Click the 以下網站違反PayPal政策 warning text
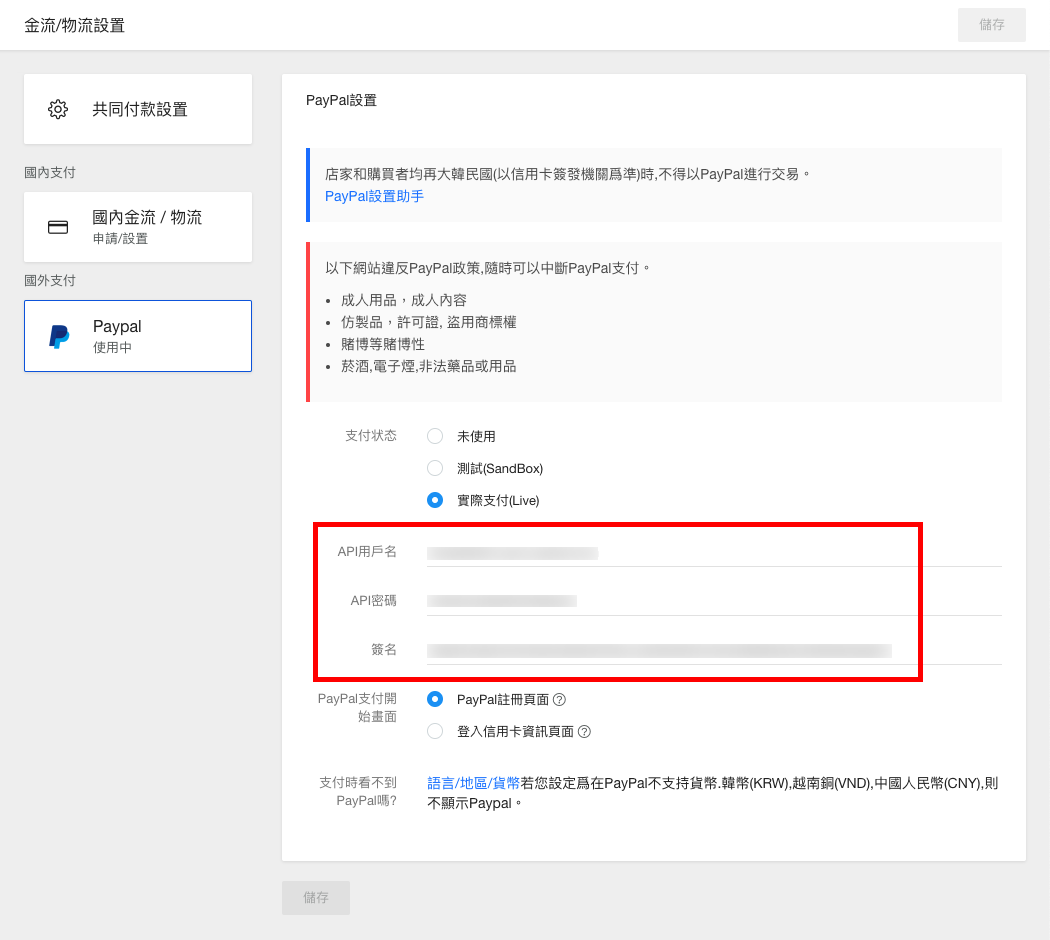 [x=488, y=268]
